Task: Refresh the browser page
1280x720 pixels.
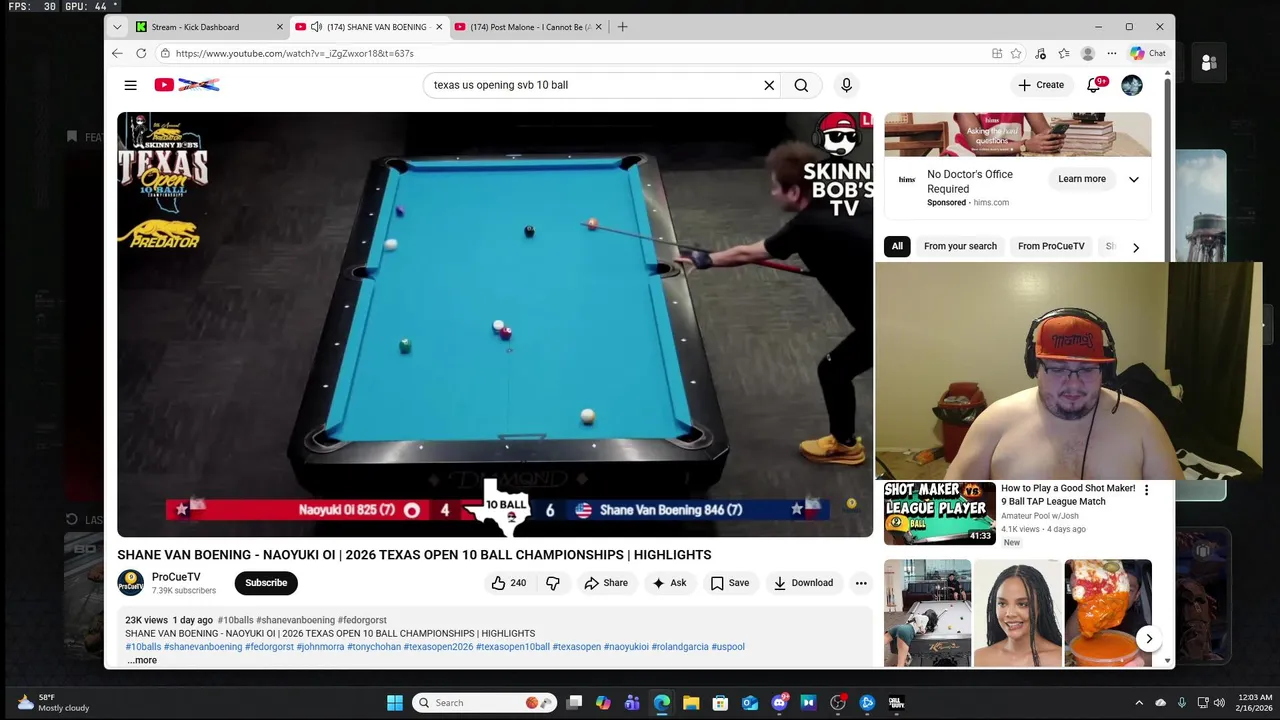Action: (x=141, y=53)
